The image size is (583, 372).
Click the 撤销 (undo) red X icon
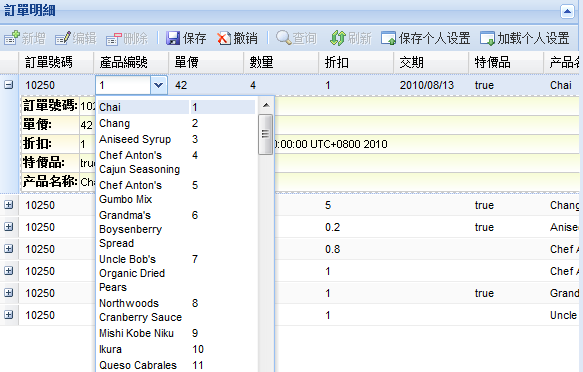(x=224, y=38)
